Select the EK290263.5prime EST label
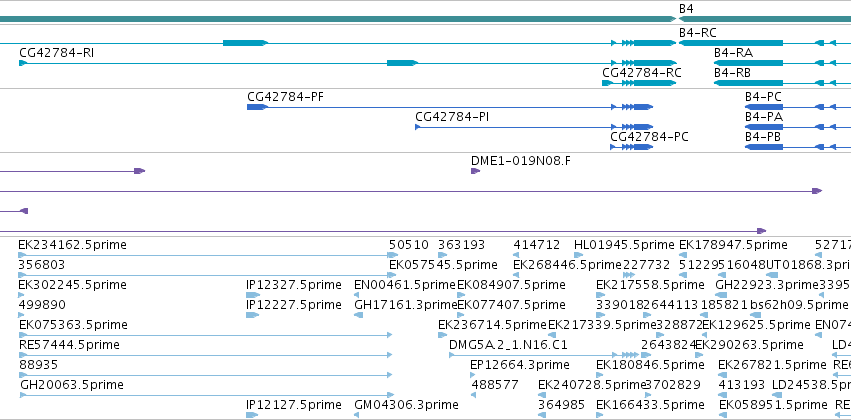This screenshot has width=851, height=420. point(749,345)
